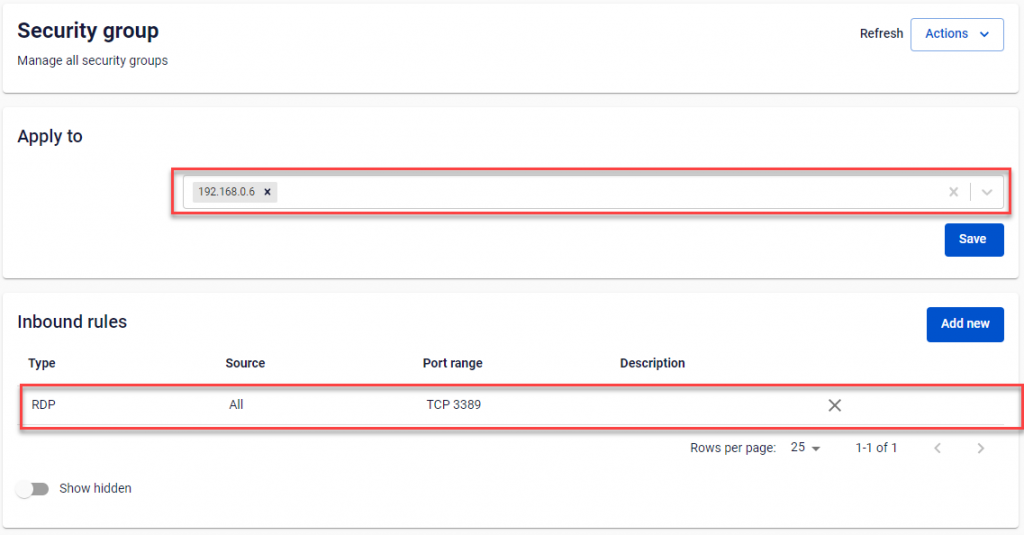This screenshot has height=535, width=1024.
Task: Toggle the Show hidden switch
Action: (x=33, y=489)
